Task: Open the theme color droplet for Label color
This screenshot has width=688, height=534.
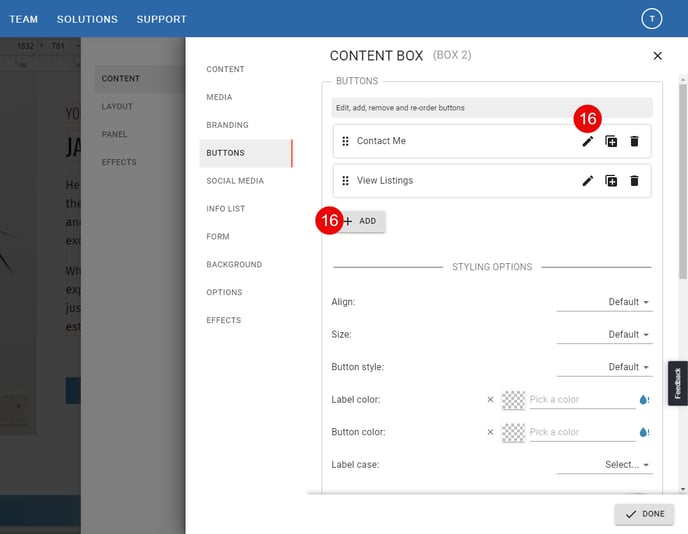Action: tap(644, 399)
